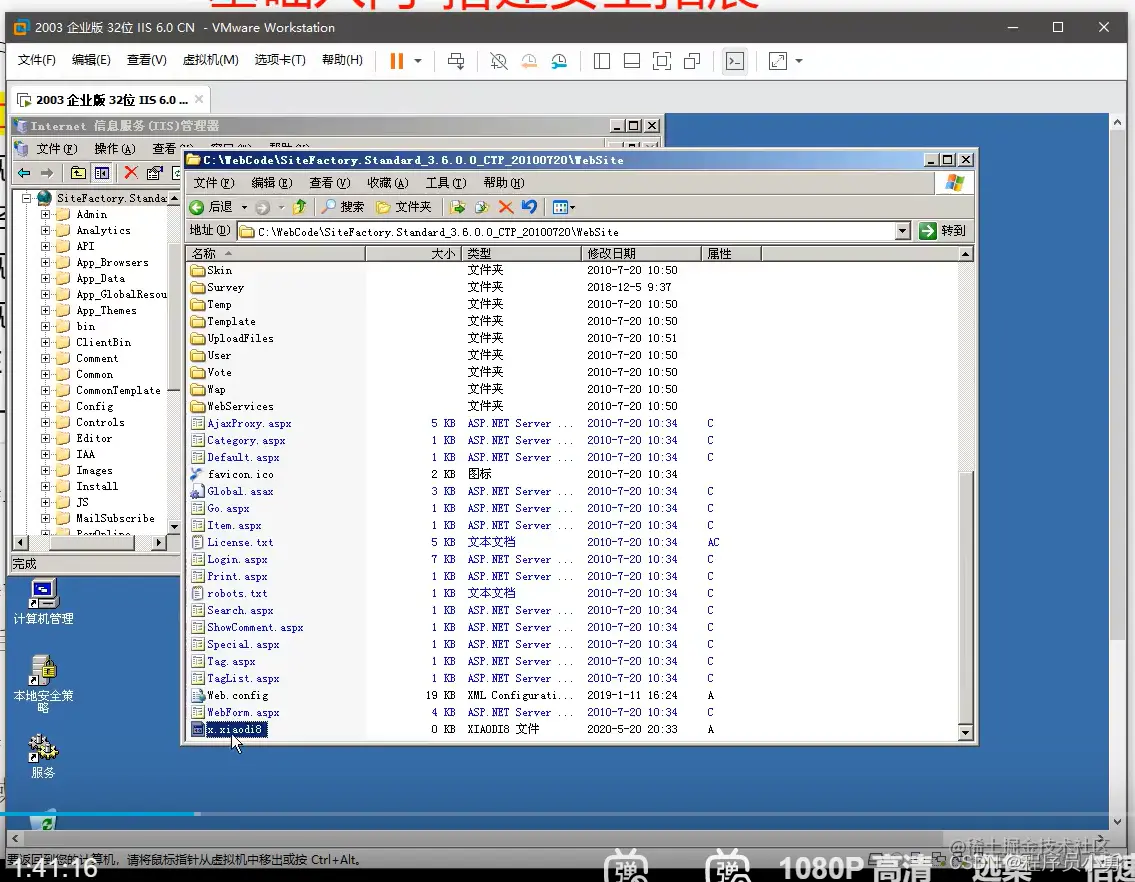Open snapshot manager icon in VMware toolbar
Viewport: 1135px width, 882px height.
559,61
